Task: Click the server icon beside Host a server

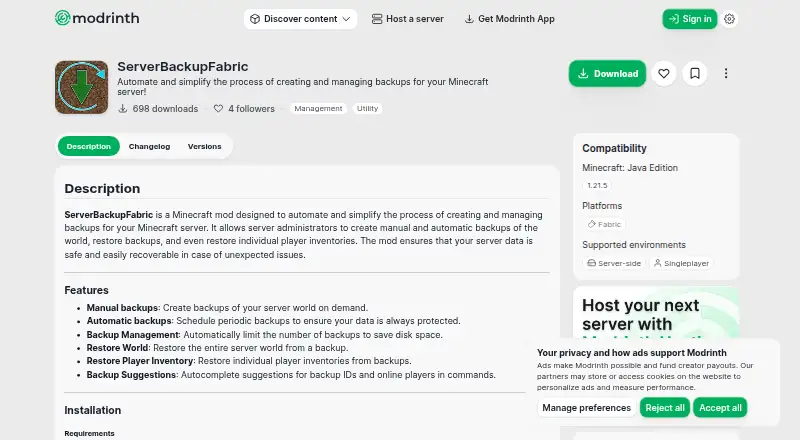Action: click(377, 19)
